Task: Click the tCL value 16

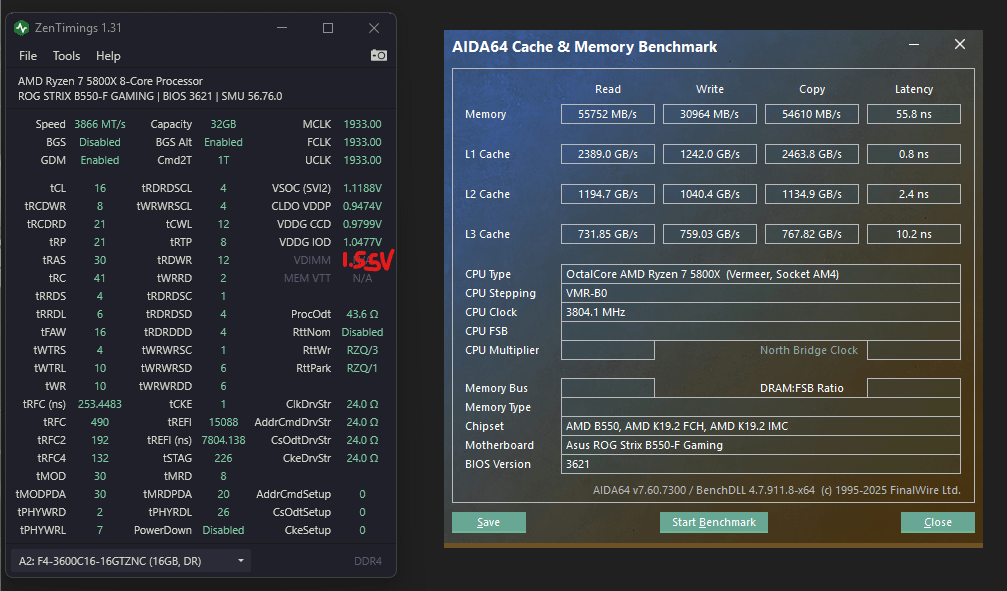Action: (x=100, y=188)
